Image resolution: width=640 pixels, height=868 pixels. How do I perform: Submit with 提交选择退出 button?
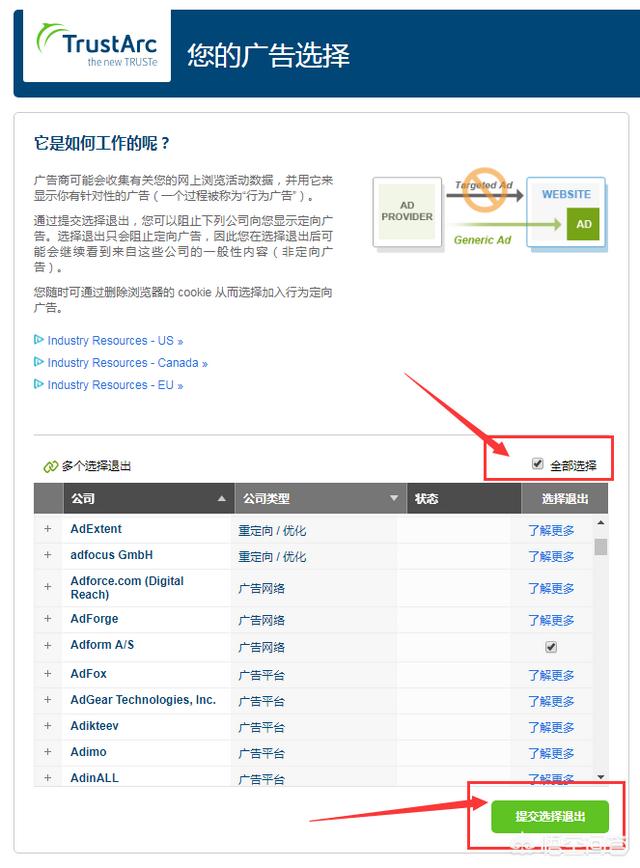pyautogui.click(x=549, y=816)
